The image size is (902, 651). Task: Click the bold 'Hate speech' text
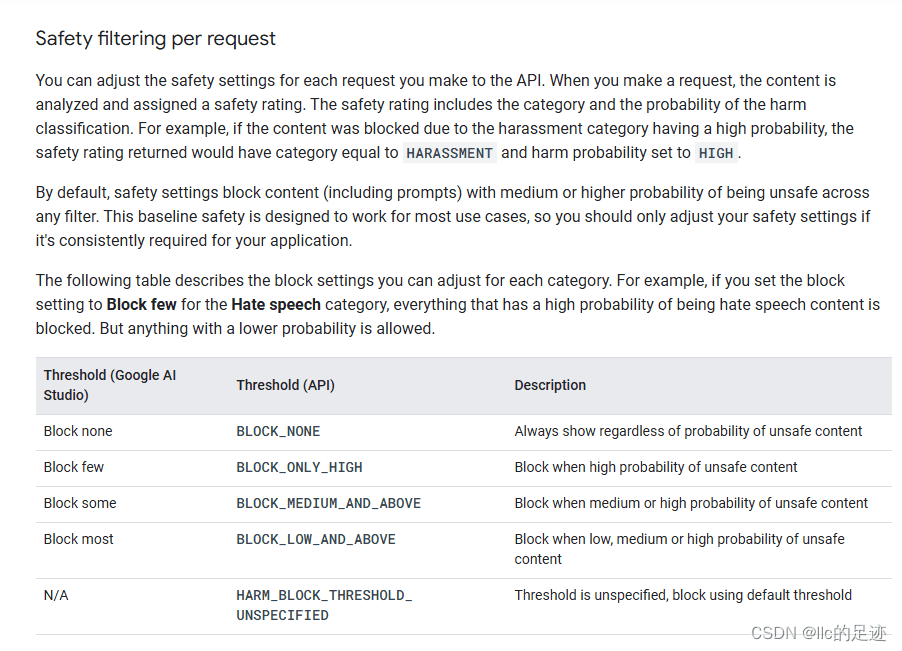[276, 304]
